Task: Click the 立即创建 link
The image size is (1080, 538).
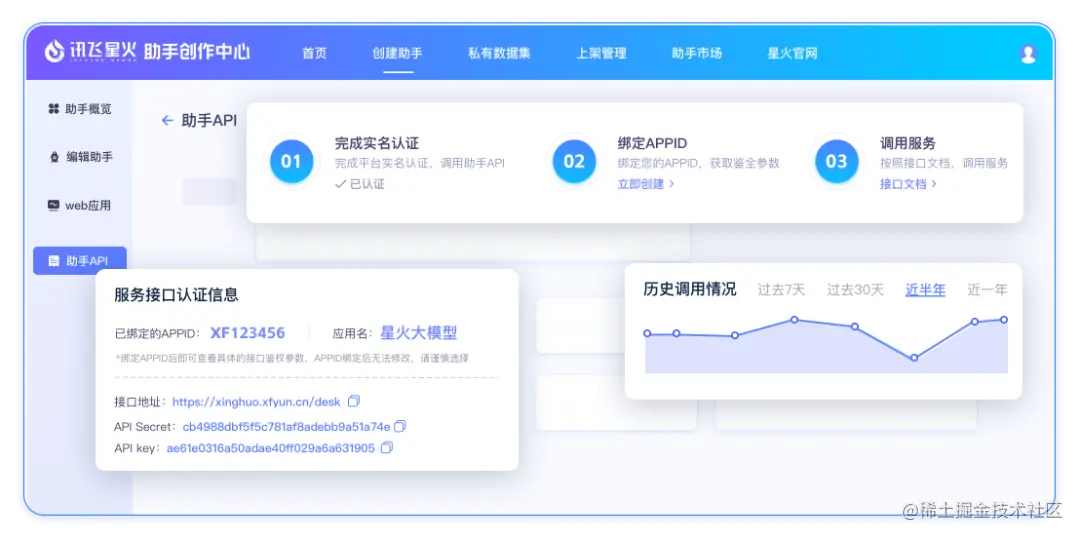Action: (x=645, y=184)
